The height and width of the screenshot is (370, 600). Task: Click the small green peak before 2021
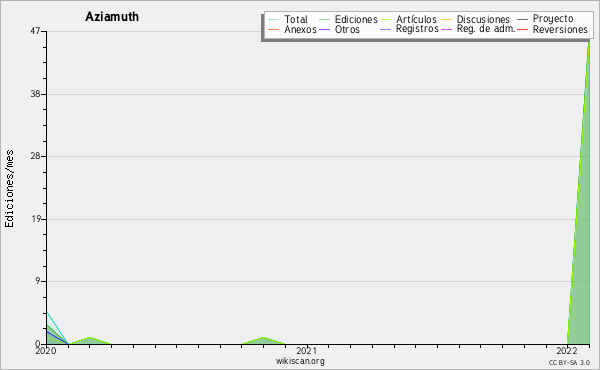click(263, 341)
